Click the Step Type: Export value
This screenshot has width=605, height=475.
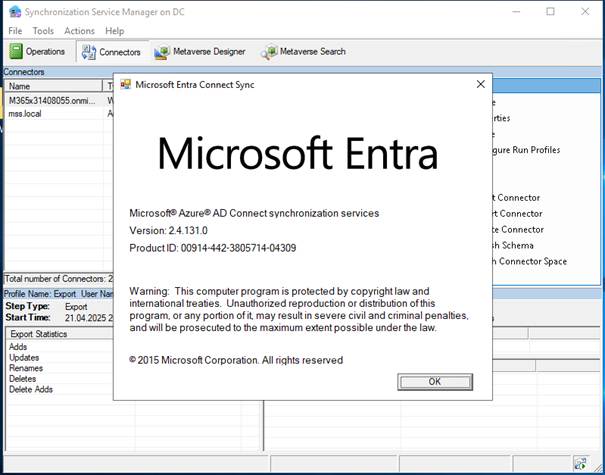pos(76,307)
